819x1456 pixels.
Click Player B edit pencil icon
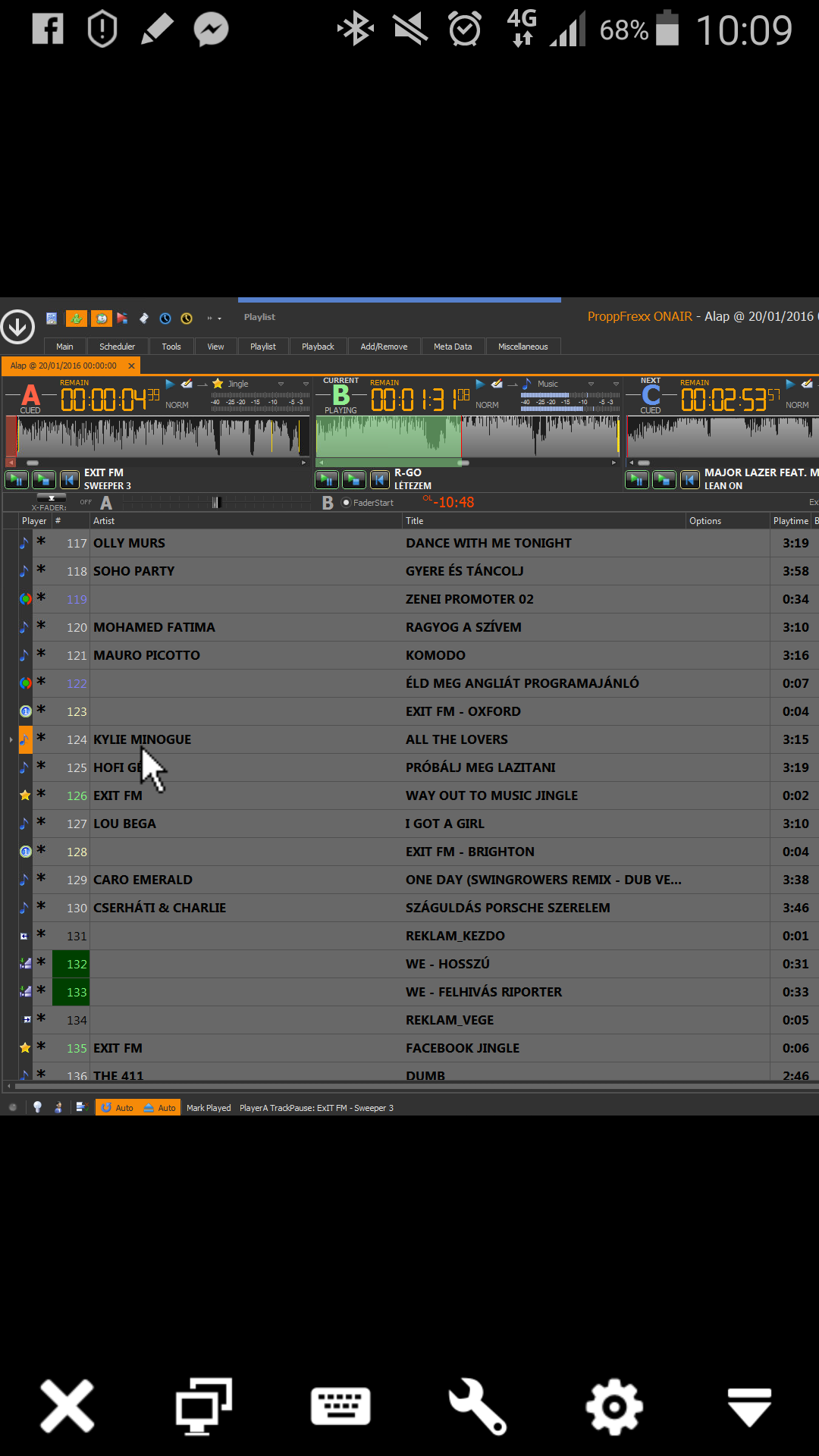click(497, 384)
